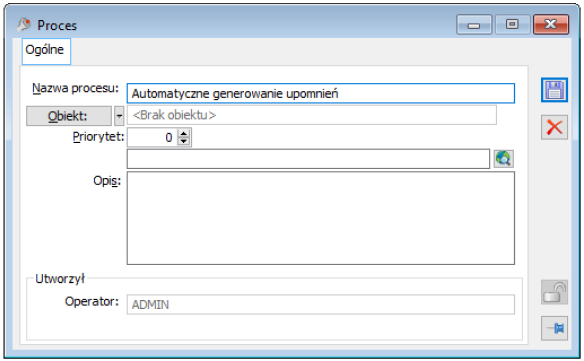584x361 pixels.
Task: Cancel with the red X icon
Action: pos(554,127)
